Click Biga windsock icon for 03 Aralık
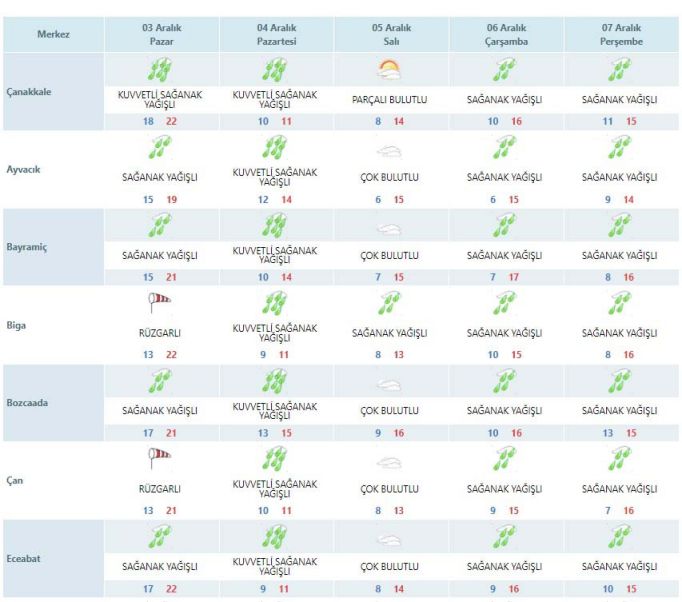Viewport: 682px width, 602px height. [x=160, y=302]
